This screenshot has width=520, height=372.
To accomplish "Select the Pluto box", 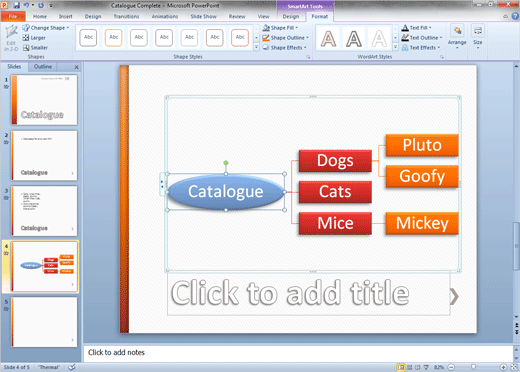I will coord(422,145).
